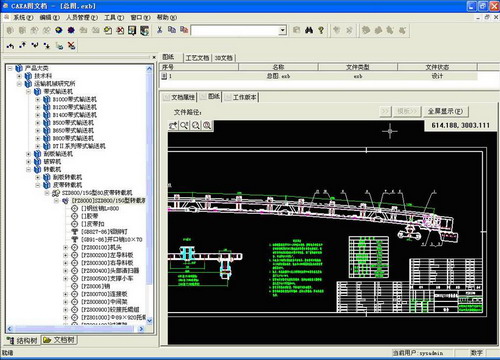The height and width of the screenshot is (360, 500).
Task: Click the blue sphere icon in main toolbar
Action: point(59,30)
